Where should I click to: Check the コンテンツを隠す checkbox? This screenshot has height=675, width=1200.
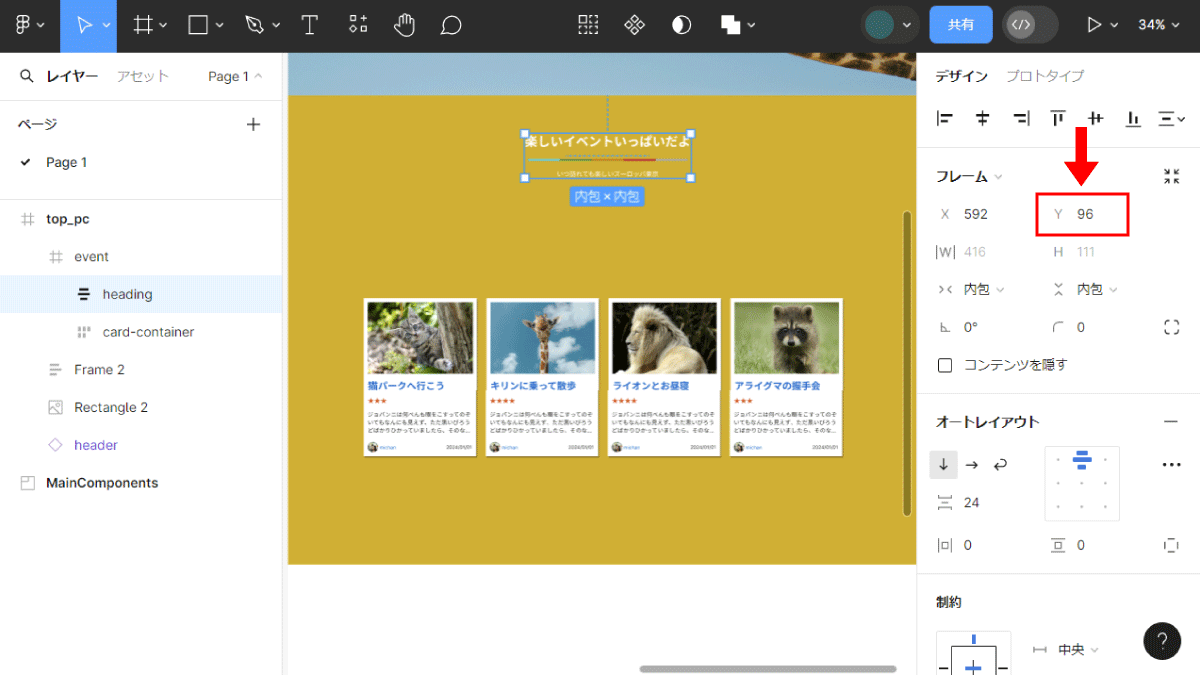[x=945, y=365]
